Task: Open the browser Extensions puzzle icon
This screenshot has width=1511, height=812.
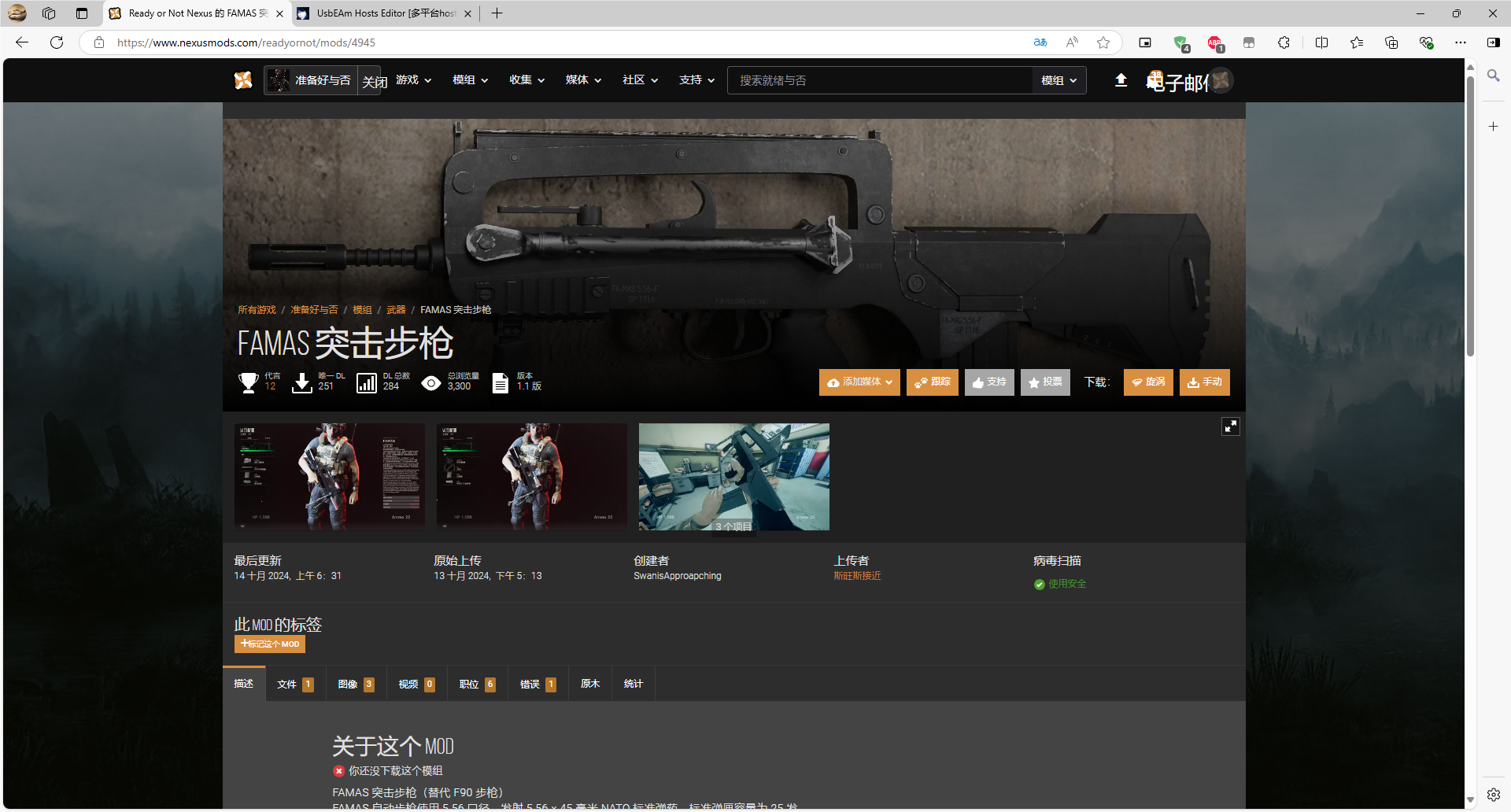Action: (1284, 42)
